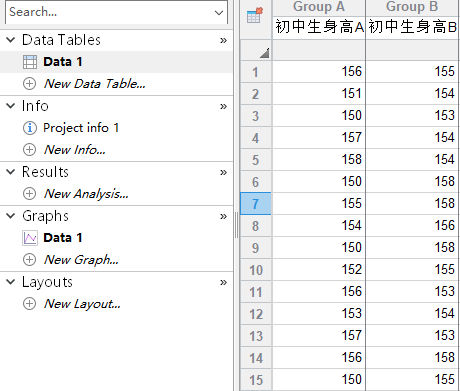
Task: Click the panel splitter handle between navigator and table
Action: (236, 225)
